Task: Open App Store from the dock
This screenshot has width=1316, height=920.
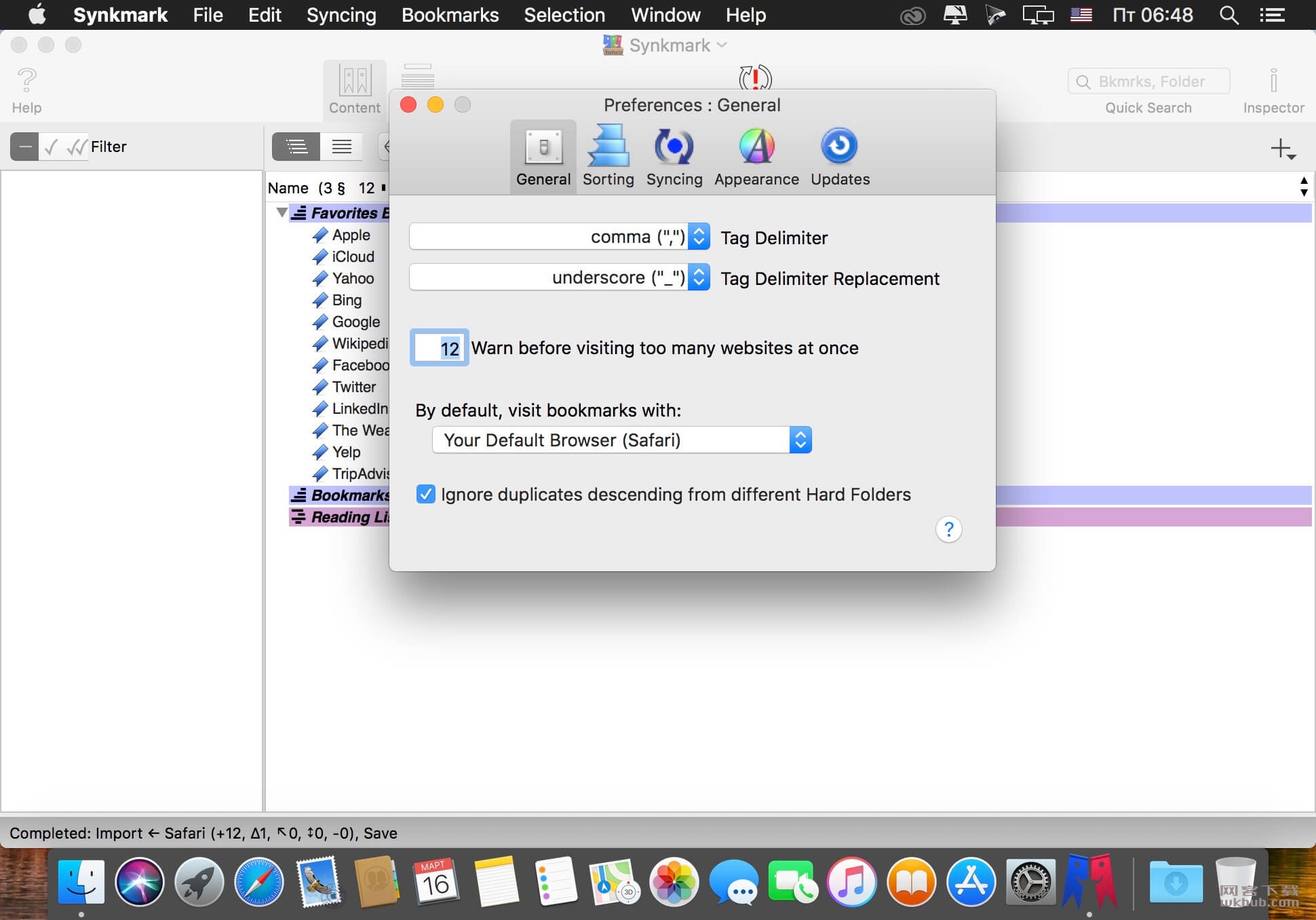Action: tap(971, 882)
